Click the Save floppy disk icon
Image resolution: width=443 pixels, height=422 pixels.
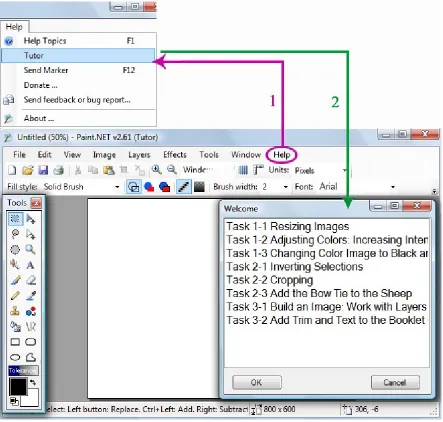43,170
